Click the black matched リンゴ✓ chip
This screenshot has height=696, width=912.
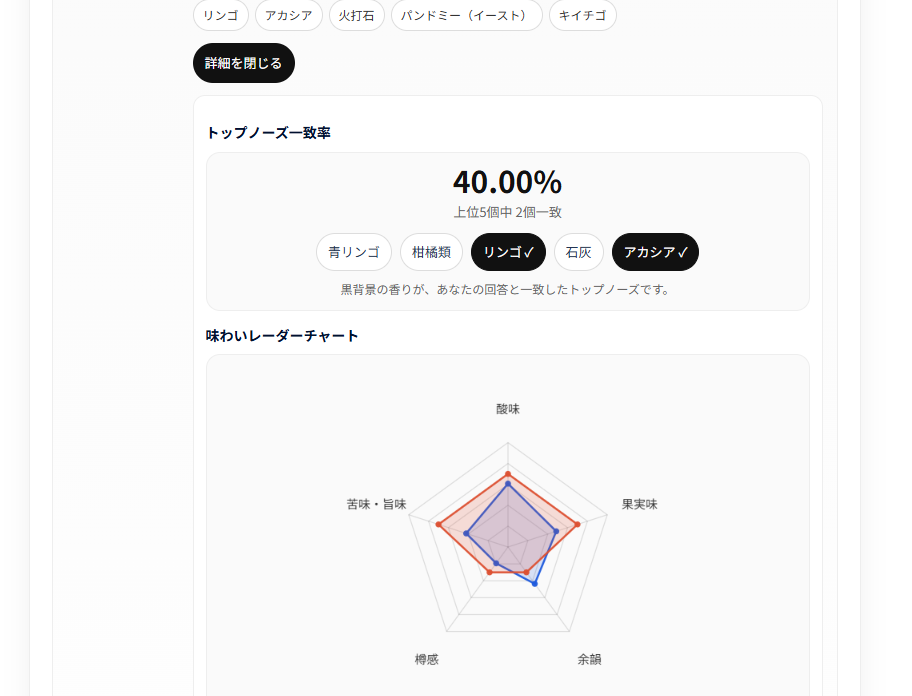508,252
